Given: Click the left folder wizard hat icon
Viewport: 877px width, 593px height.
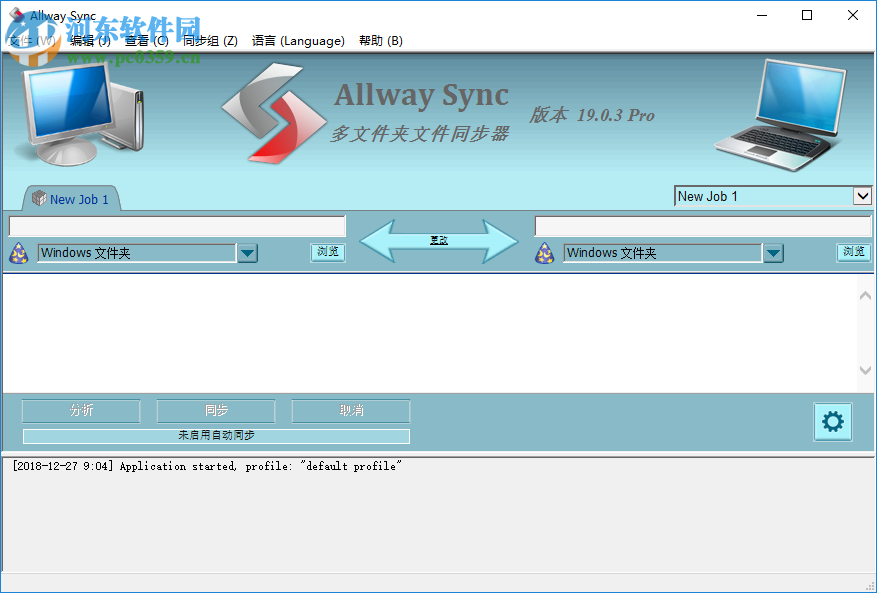Looking at the screenshot, I should (x=18, y=253).
